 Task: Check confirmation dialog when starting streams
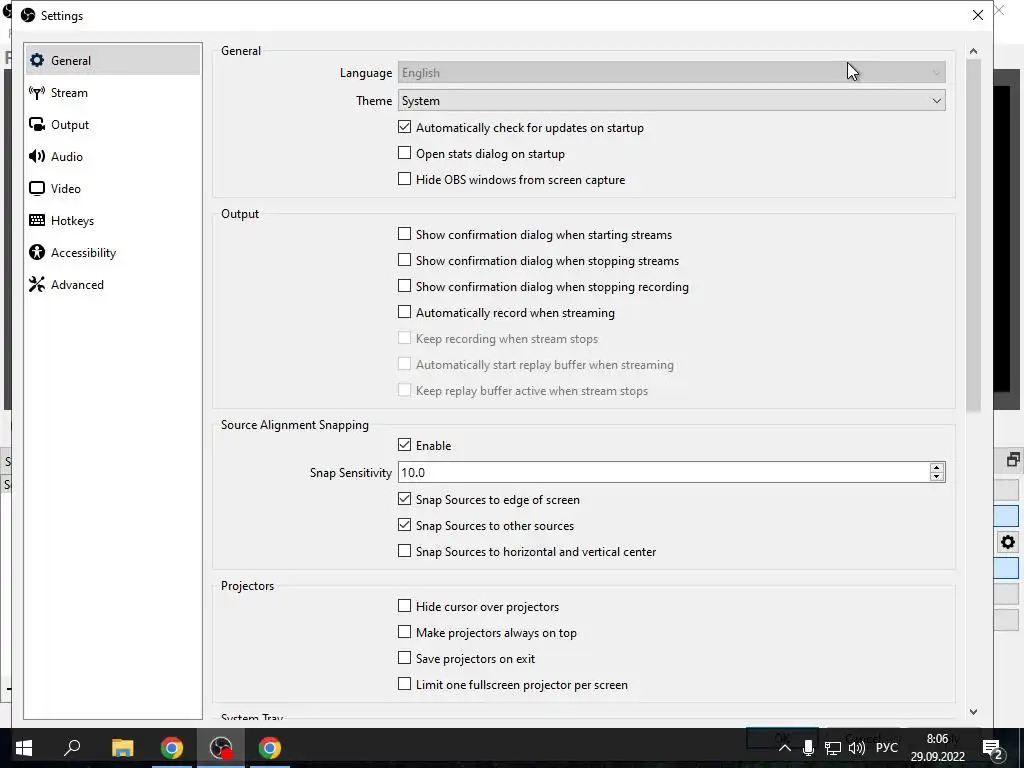[x=404, y=234]
